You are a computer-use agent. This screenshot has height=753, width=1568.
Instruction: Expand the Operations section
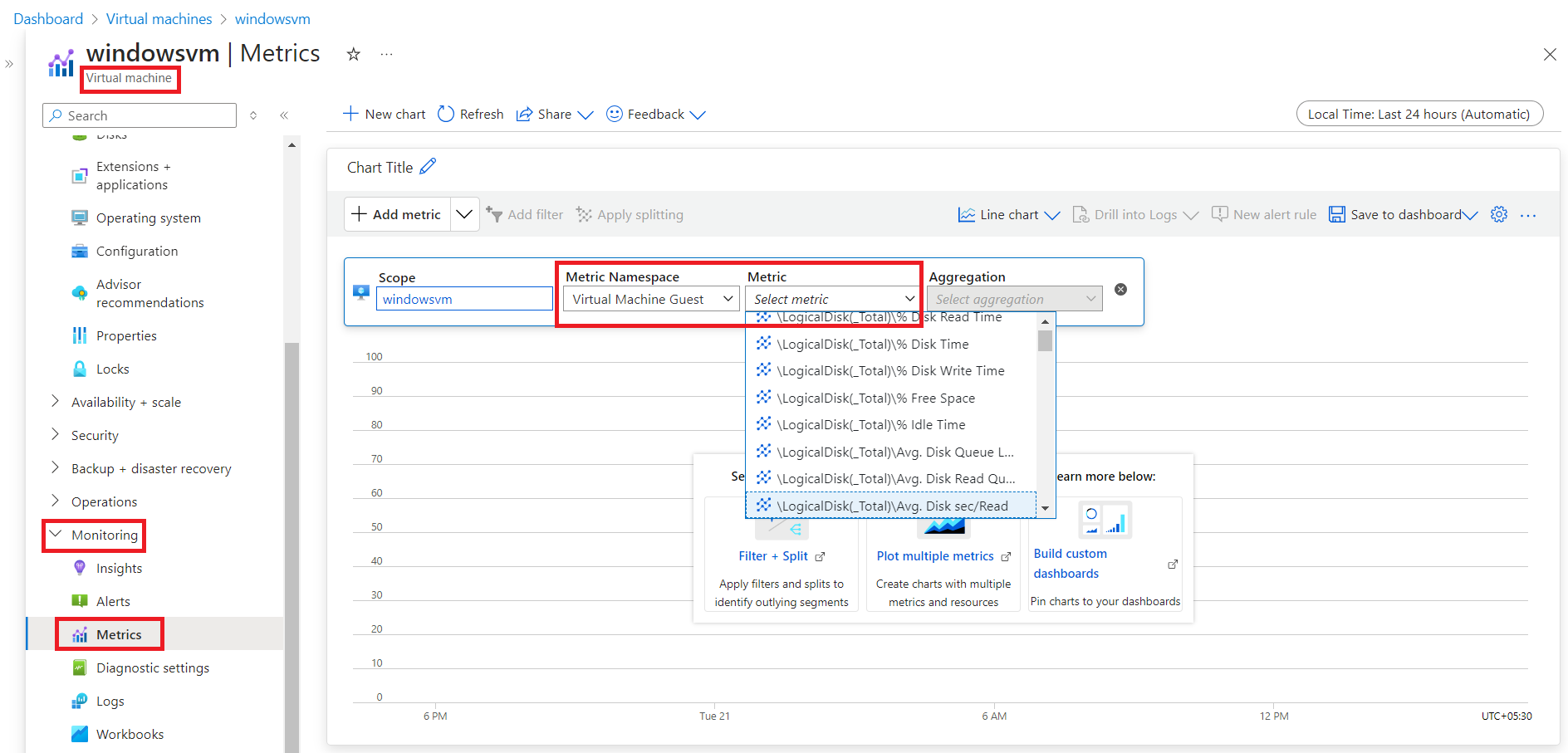(56, 501)
